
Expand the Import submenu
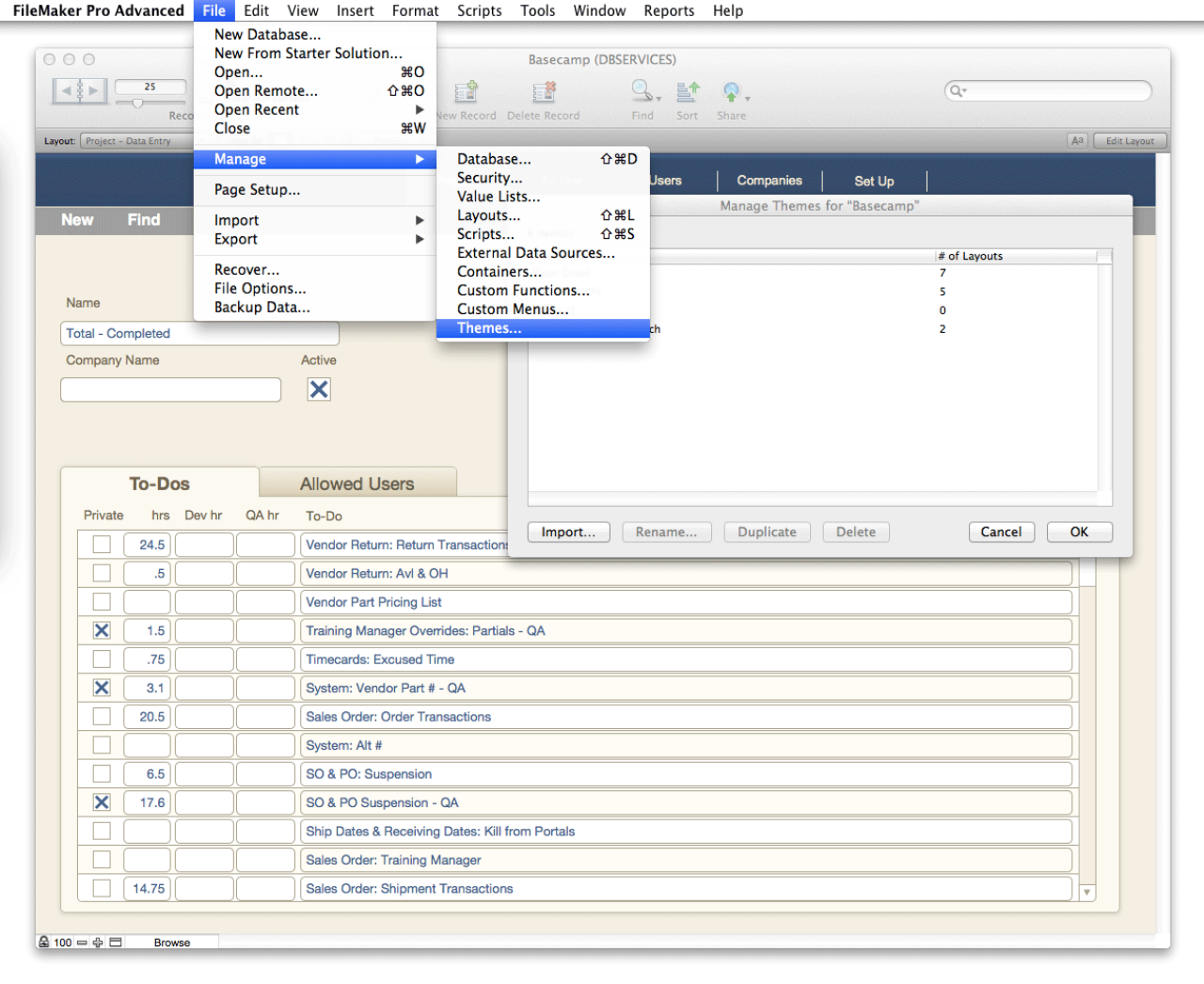pos(315,220)
